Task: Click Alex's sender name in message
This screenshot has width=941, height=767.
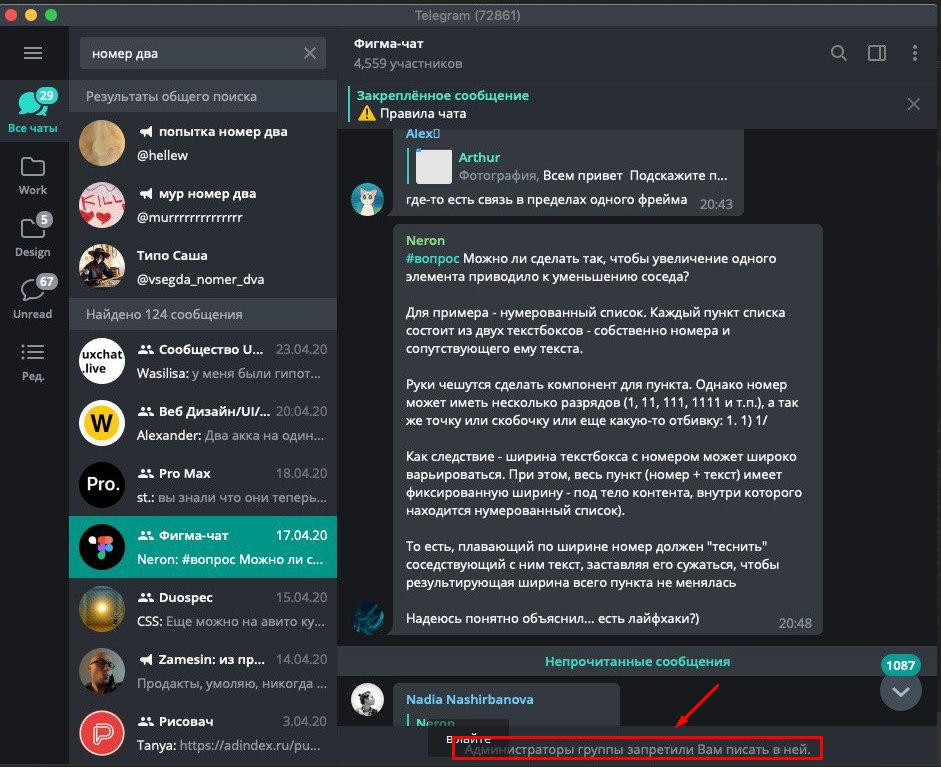Action: (422, 134)
